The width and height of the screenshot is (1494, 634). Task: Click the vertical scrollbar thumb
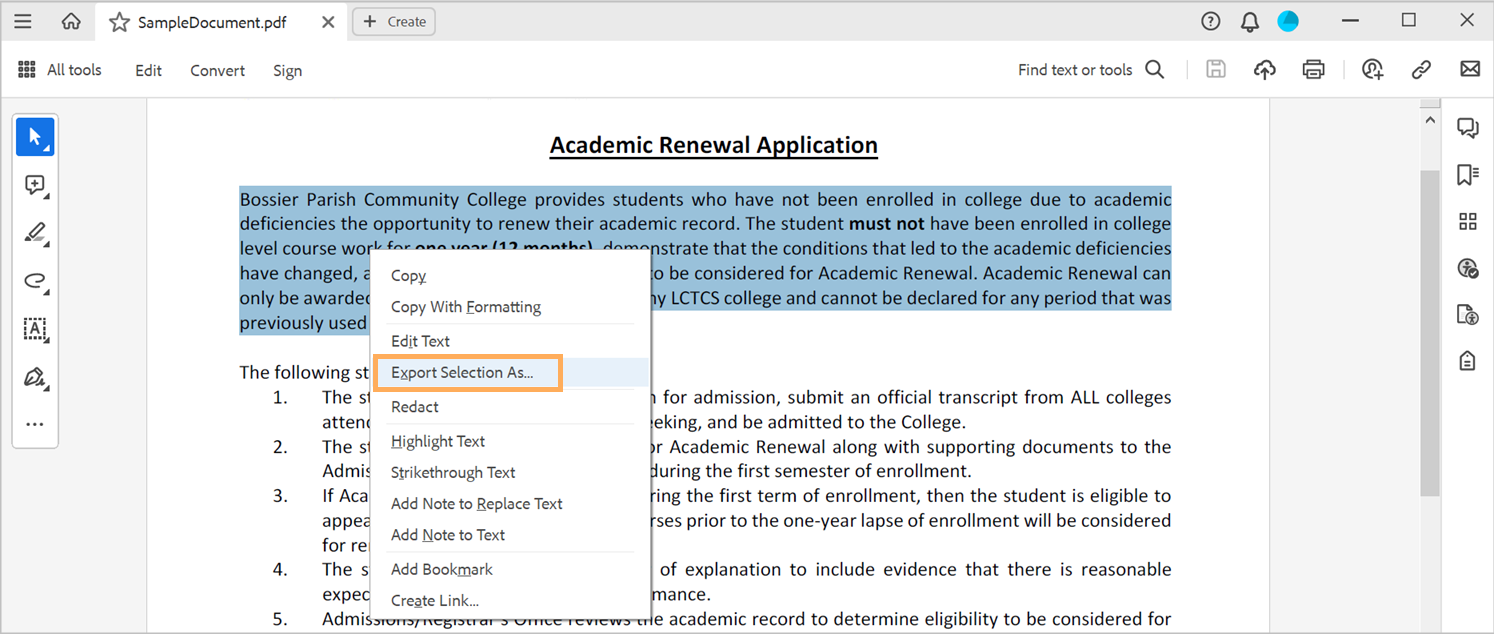pos(1429,330)
